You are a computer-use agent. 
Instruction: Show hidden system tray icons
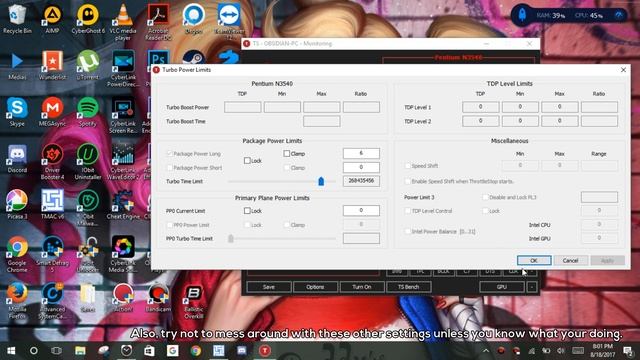486,351
